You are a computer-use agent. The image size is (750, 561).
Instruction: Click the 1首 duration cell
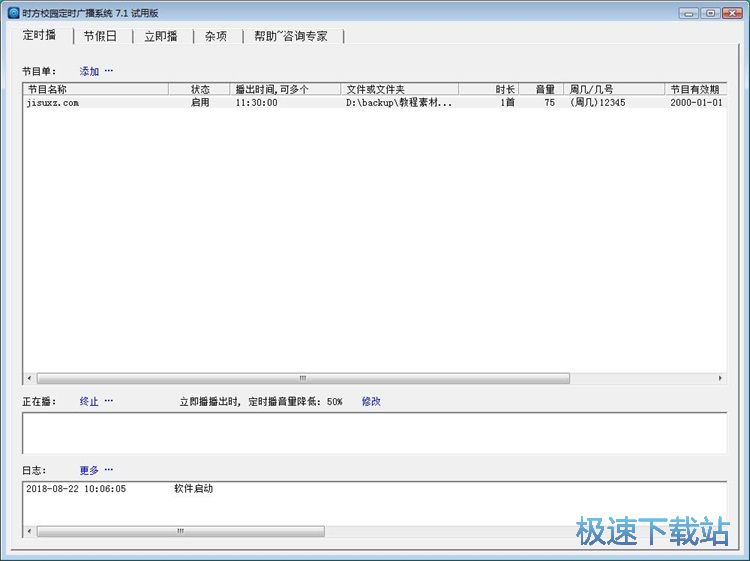(x=507, y=102)
